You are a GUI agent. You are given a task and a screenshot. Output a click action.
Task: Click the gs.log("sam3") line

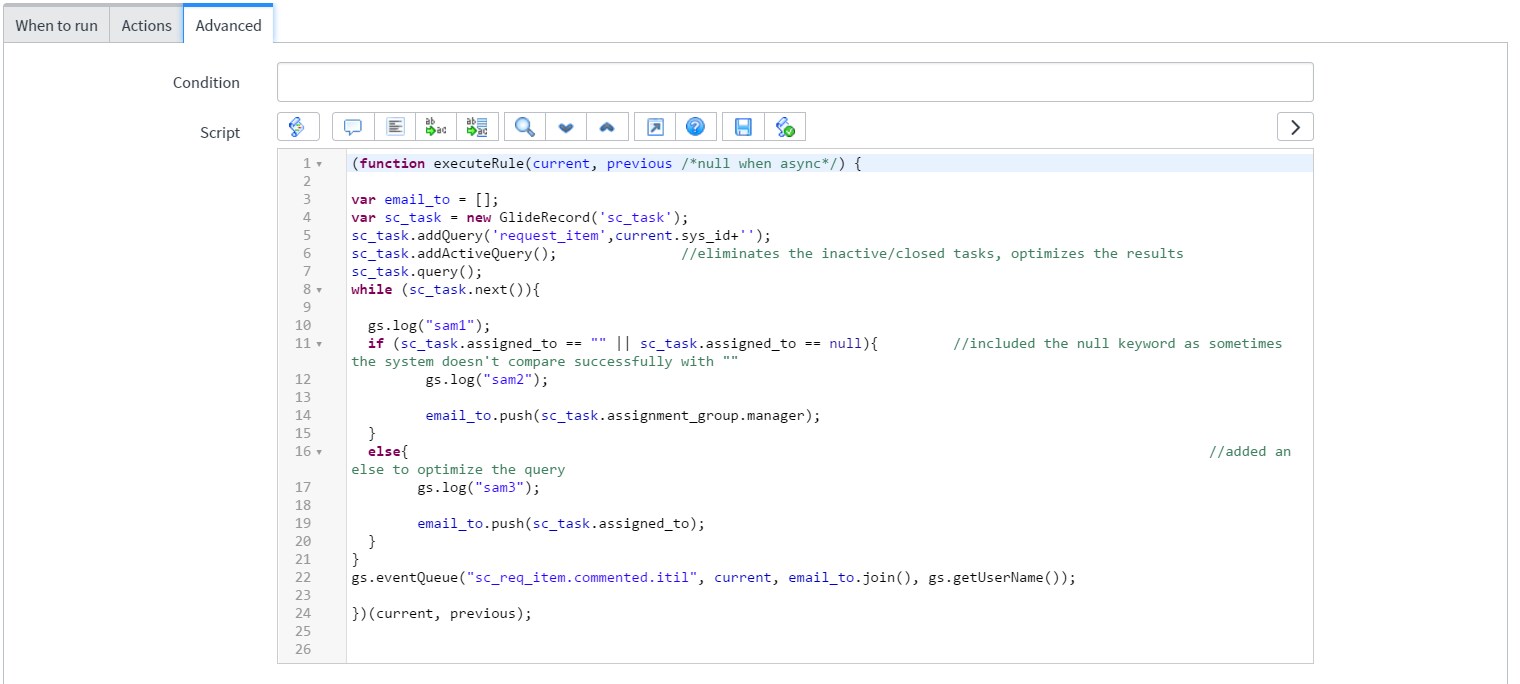pos(479,487)
